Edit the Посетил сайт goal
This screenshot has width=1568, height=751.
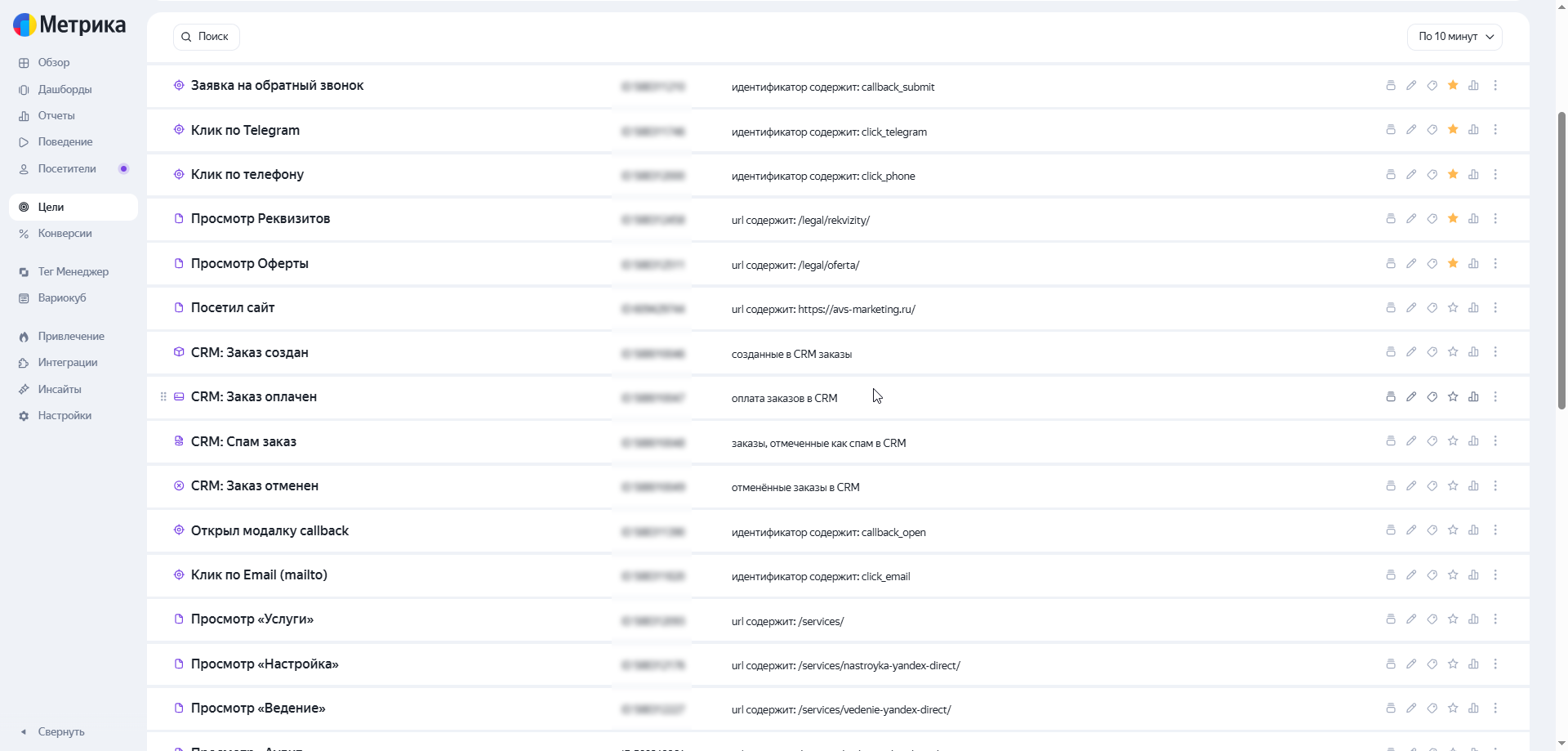(x=1411, y=308)
